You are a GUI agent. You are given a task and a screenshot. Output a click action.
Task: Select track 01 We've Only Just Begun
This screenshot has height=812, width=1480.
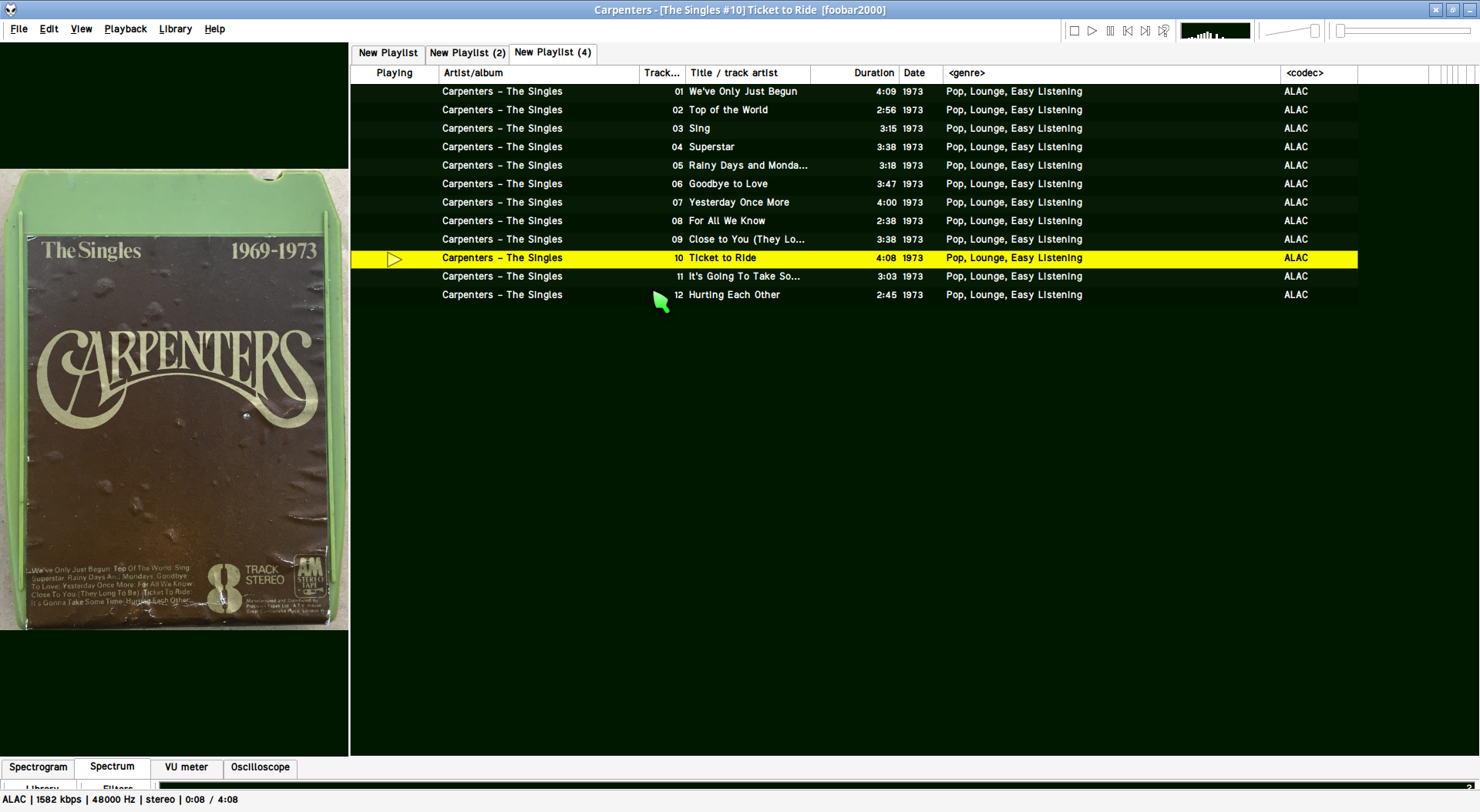[854, 92]
